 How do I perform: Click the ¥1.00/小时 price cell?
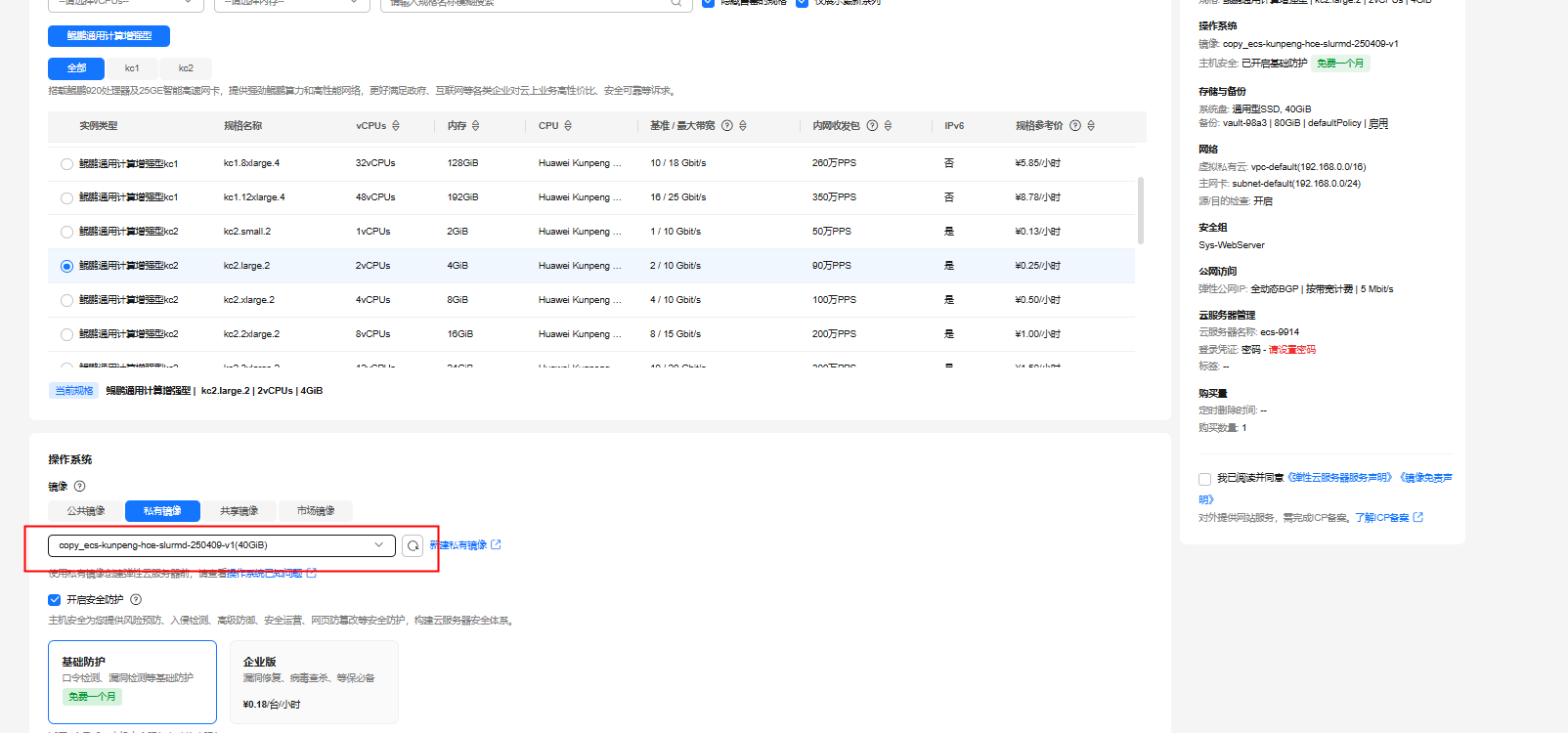(1038, 334)
